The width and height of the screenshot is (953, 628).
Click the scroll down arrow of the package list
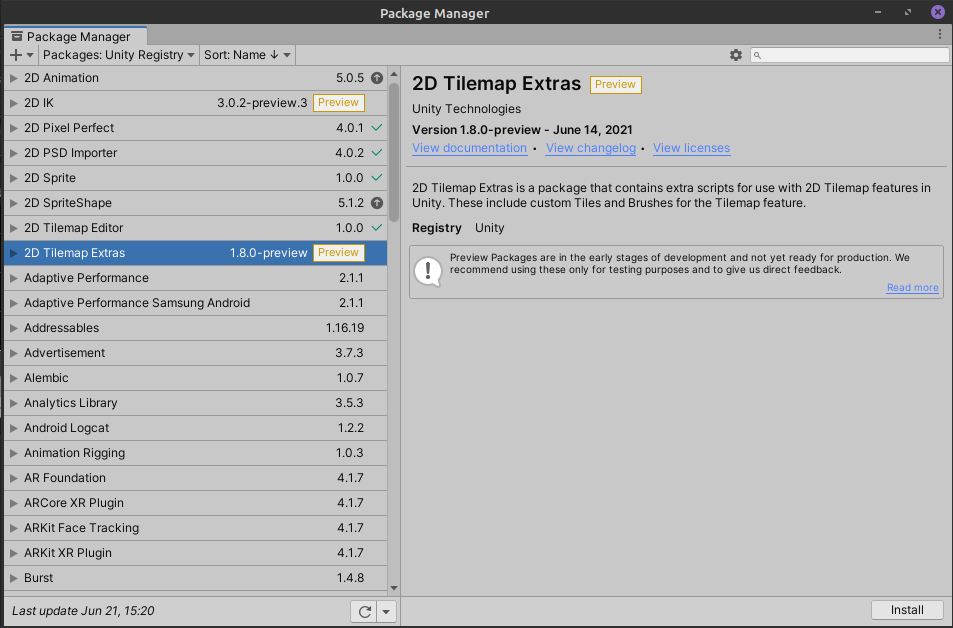394,588
